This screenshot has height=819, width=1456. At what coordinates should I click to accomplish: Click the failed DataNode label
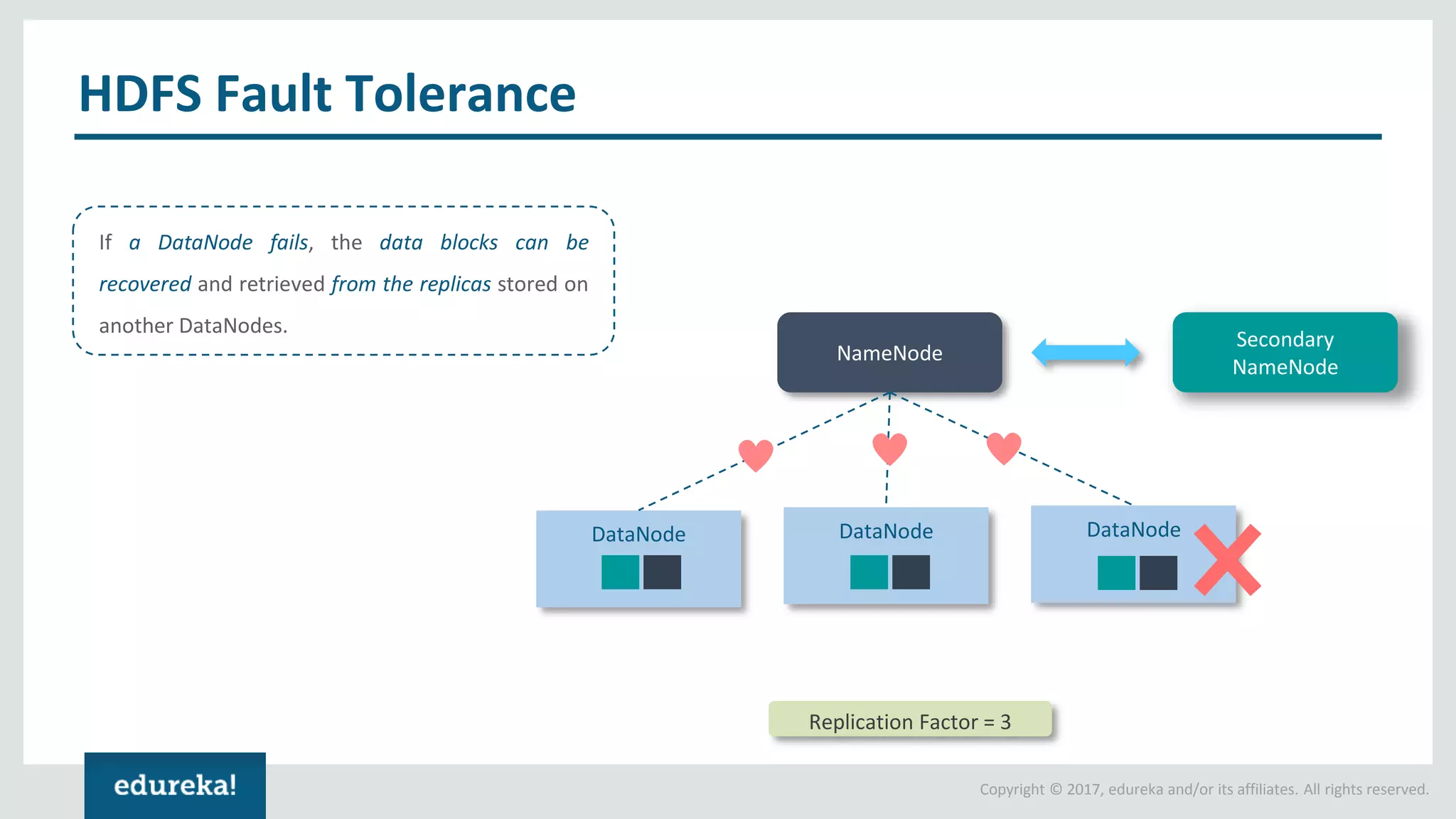pyautogui.click(x=1133, y=530)
